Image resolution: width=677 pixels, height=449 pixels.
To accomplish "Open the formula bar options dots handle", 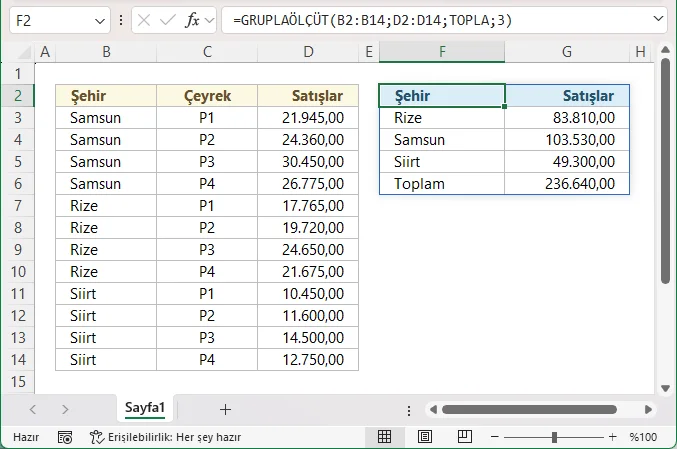I will click(121, 20).
